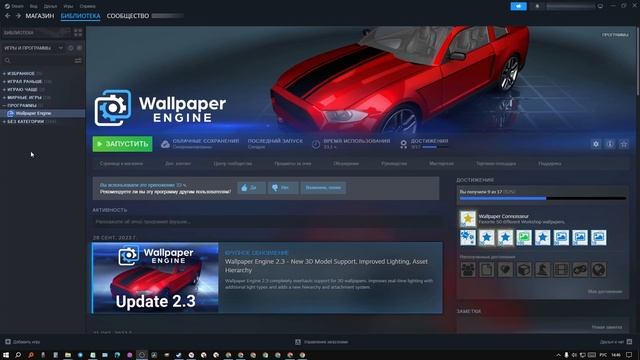This screenshot has width=640, height=360.
Task: Click the add game button at bottom left
Action: click(22, 342)
